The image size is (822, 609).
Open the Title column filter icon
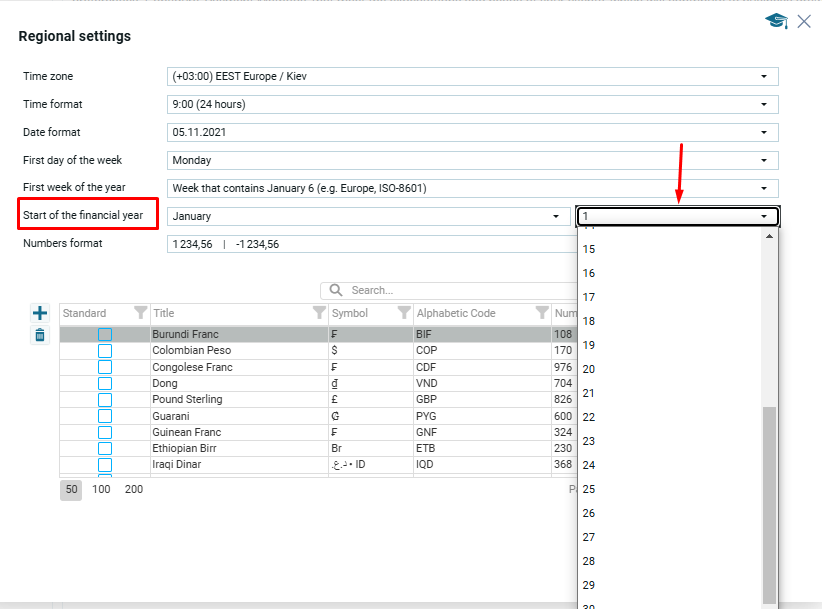320,313
